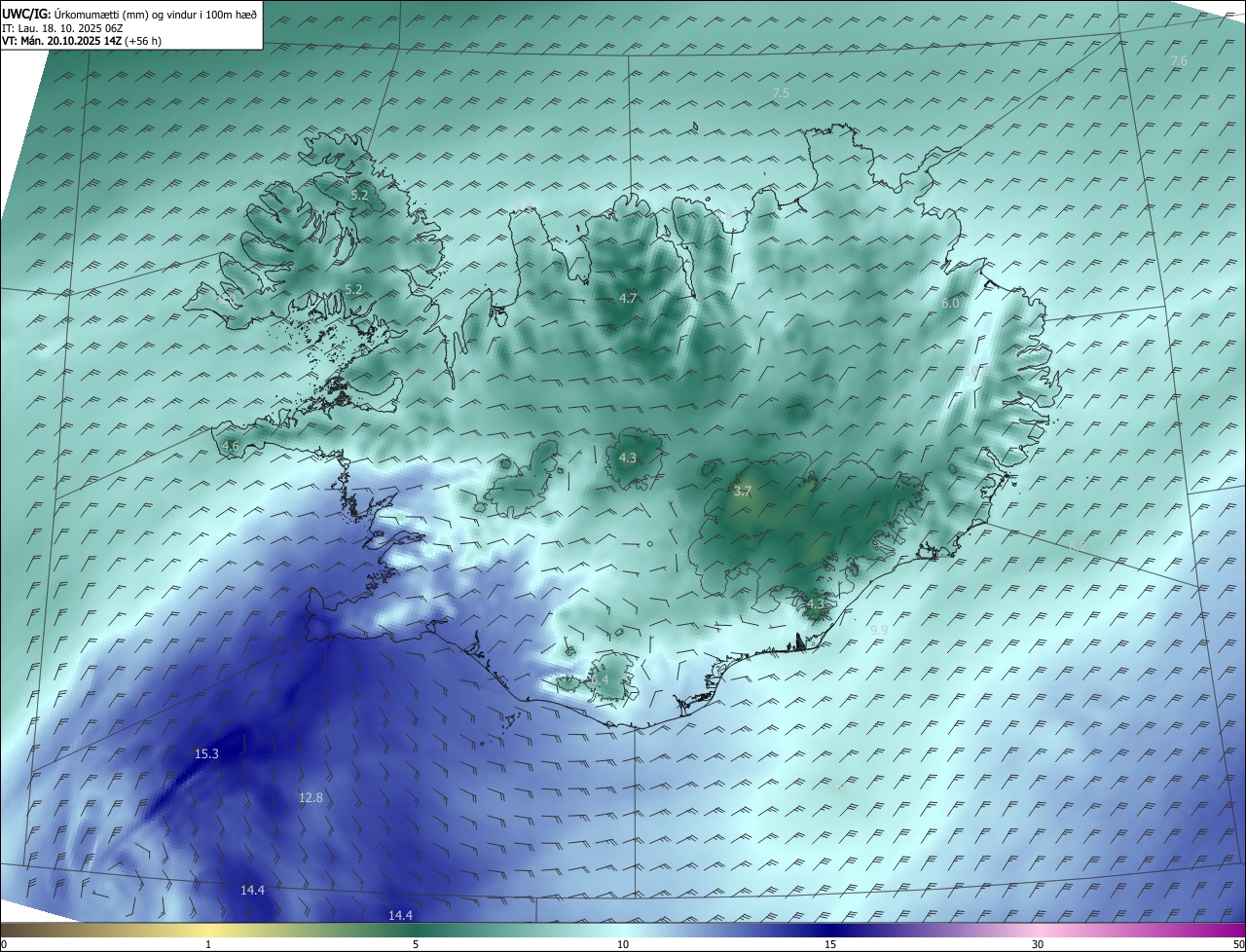This screenshot has height=952, width=1246.
Task: Click the 4.7 value label on the map
Action: tap(628, 299)
